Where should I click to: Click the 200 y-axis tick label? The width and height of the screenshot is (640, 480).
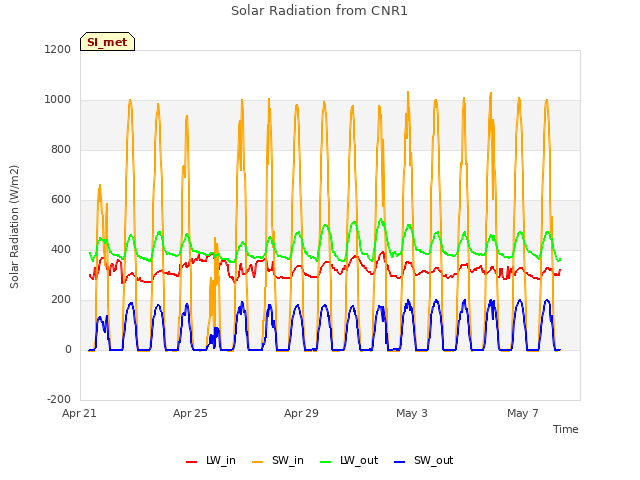coord(61,300)
